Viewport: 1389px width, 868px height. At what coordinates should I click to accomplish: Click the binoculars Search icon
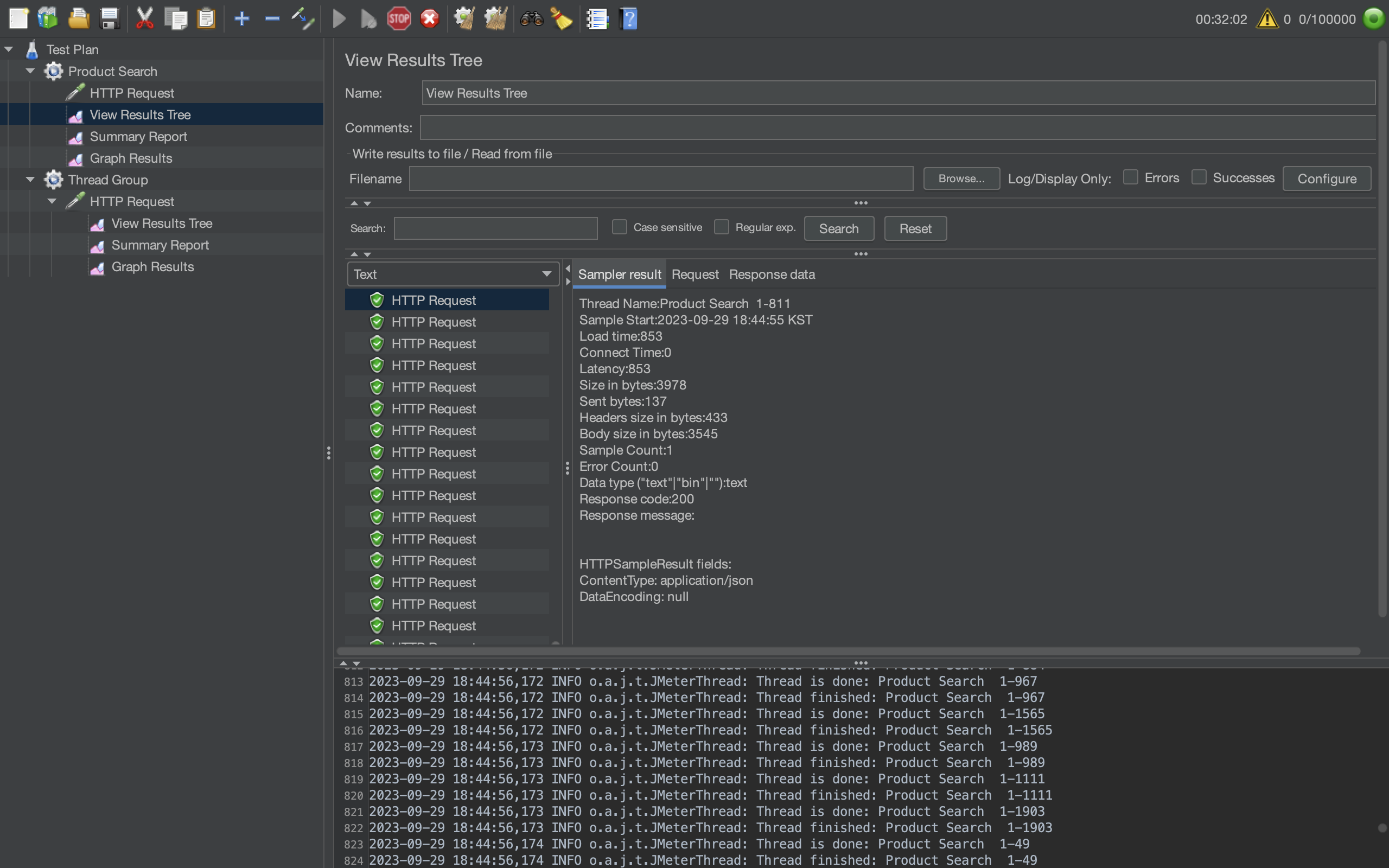point(531,19)
